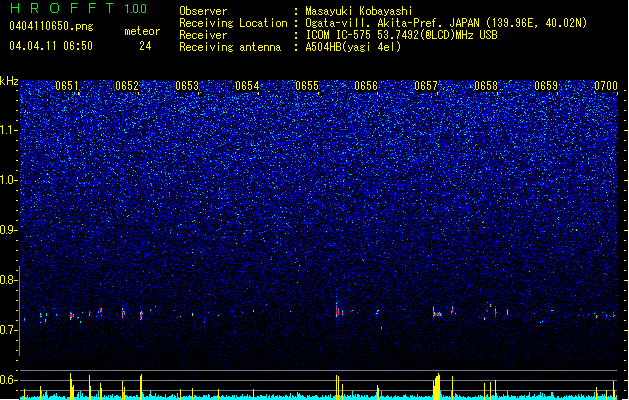Click the 1.0 kHz axis label
The image size is (629, 400).
point(8,180)
